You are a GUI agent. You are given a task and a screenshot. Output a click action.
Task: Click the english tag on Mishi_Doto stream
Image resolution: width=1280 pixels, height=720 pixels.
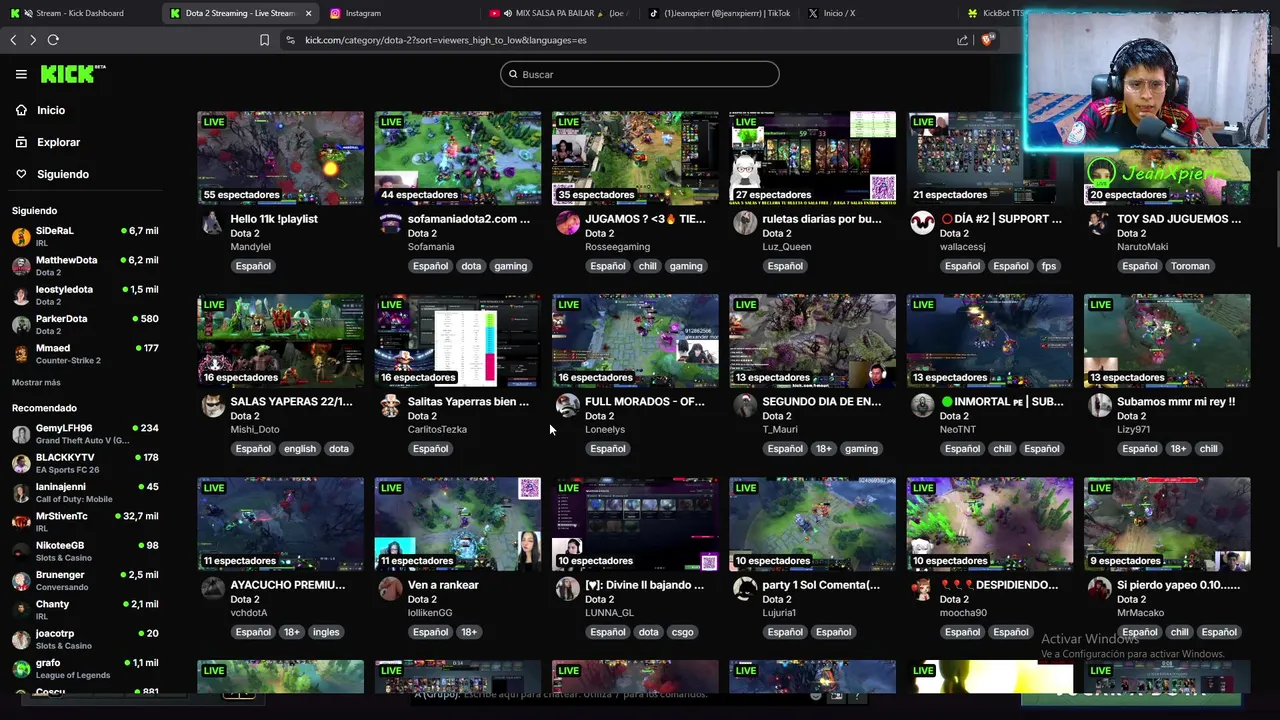click(299, 449)
